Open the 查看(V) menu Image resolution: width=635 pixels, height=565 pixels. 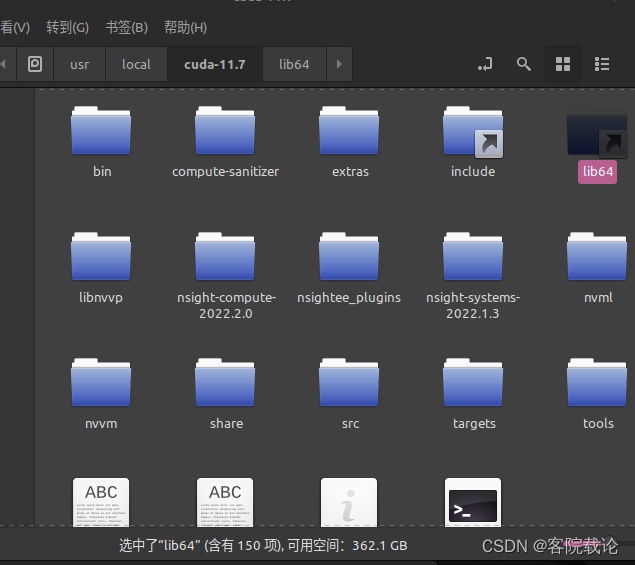coord(15,27)
